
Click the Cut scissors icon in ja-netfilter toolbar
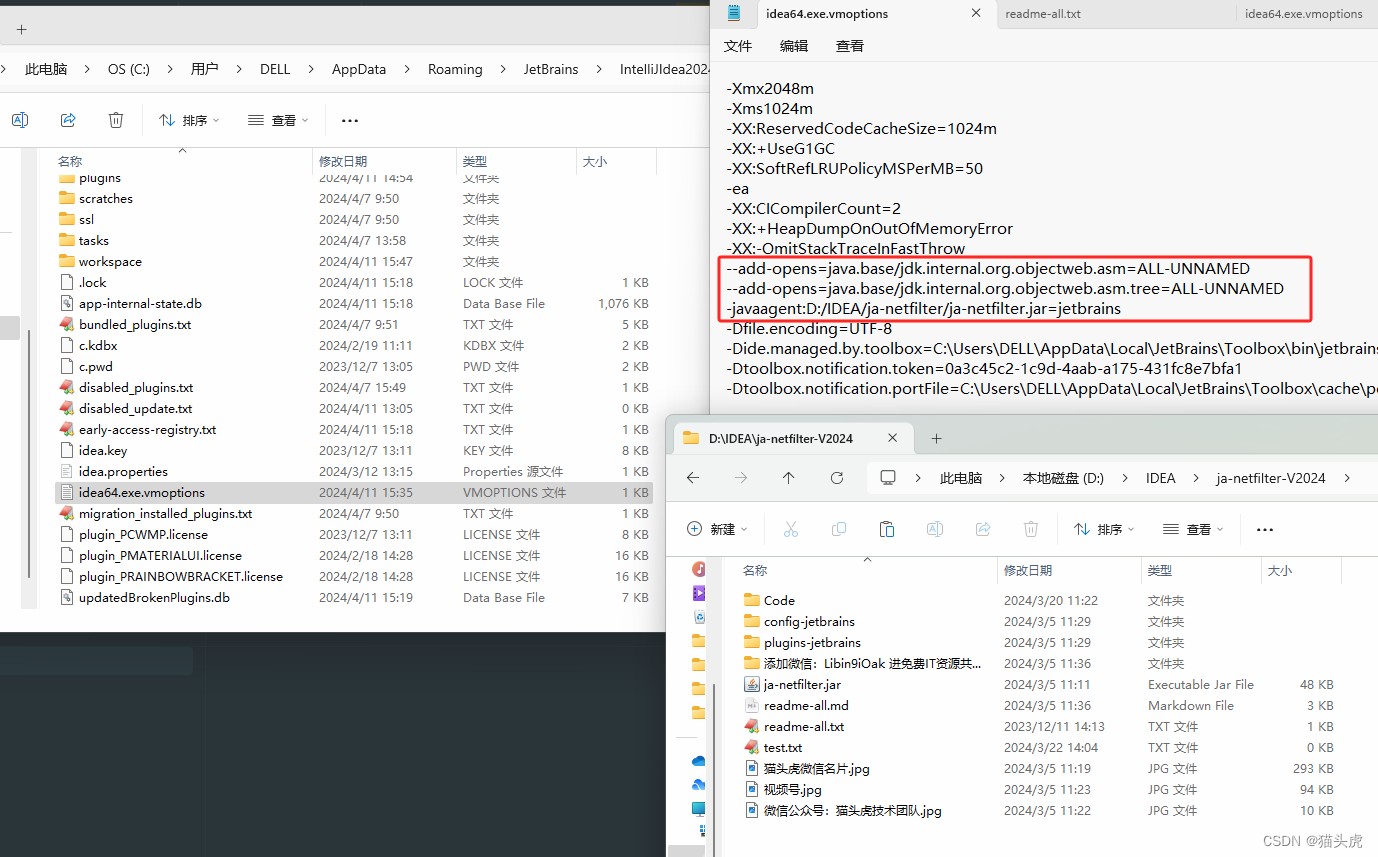point(791,529)
